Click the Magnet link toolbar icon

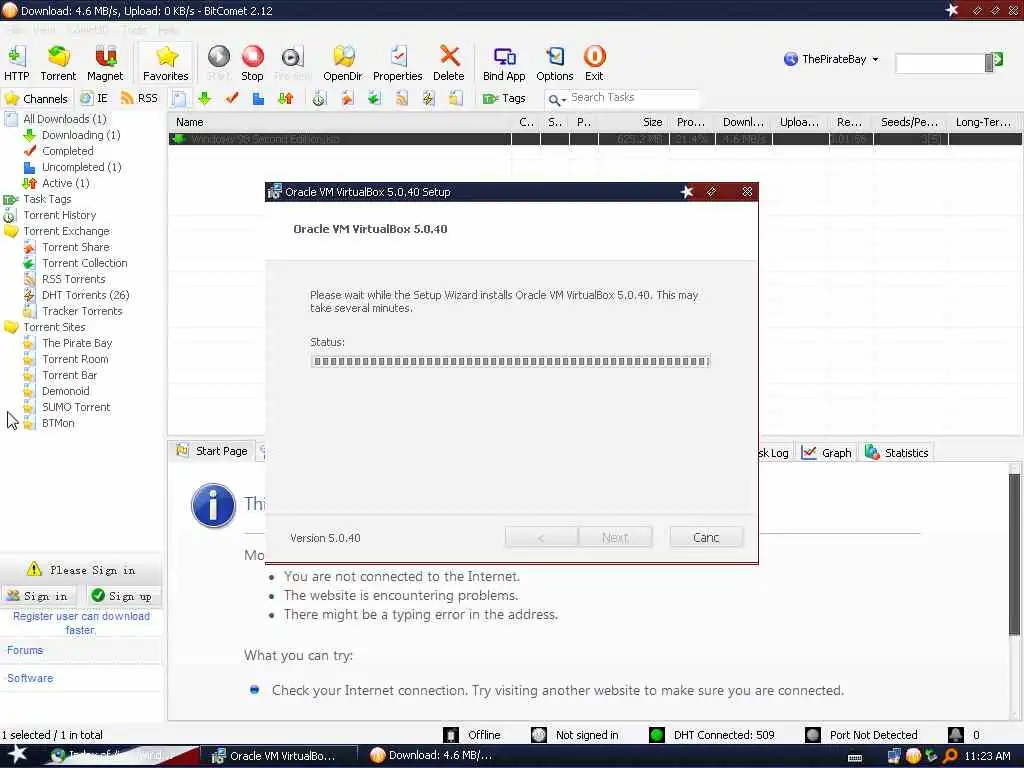[105, 63]
